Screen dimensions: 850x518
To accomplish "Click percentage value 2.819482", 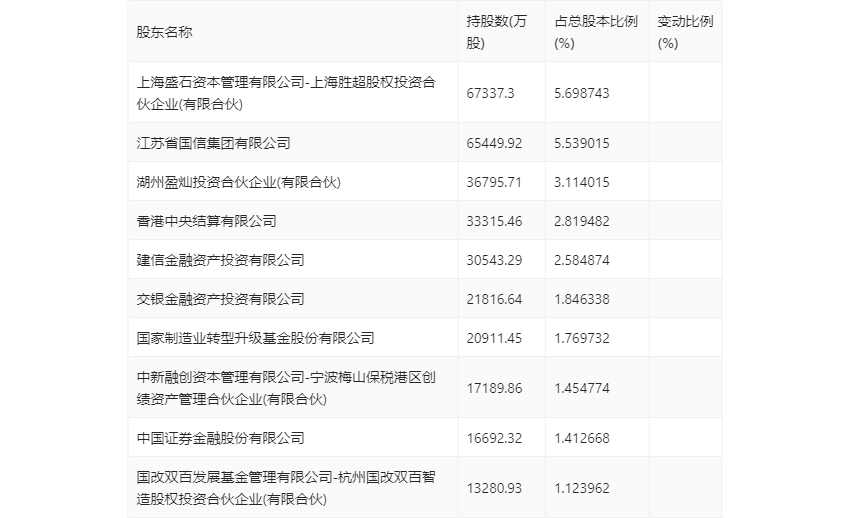I will (x=582, y=221).
